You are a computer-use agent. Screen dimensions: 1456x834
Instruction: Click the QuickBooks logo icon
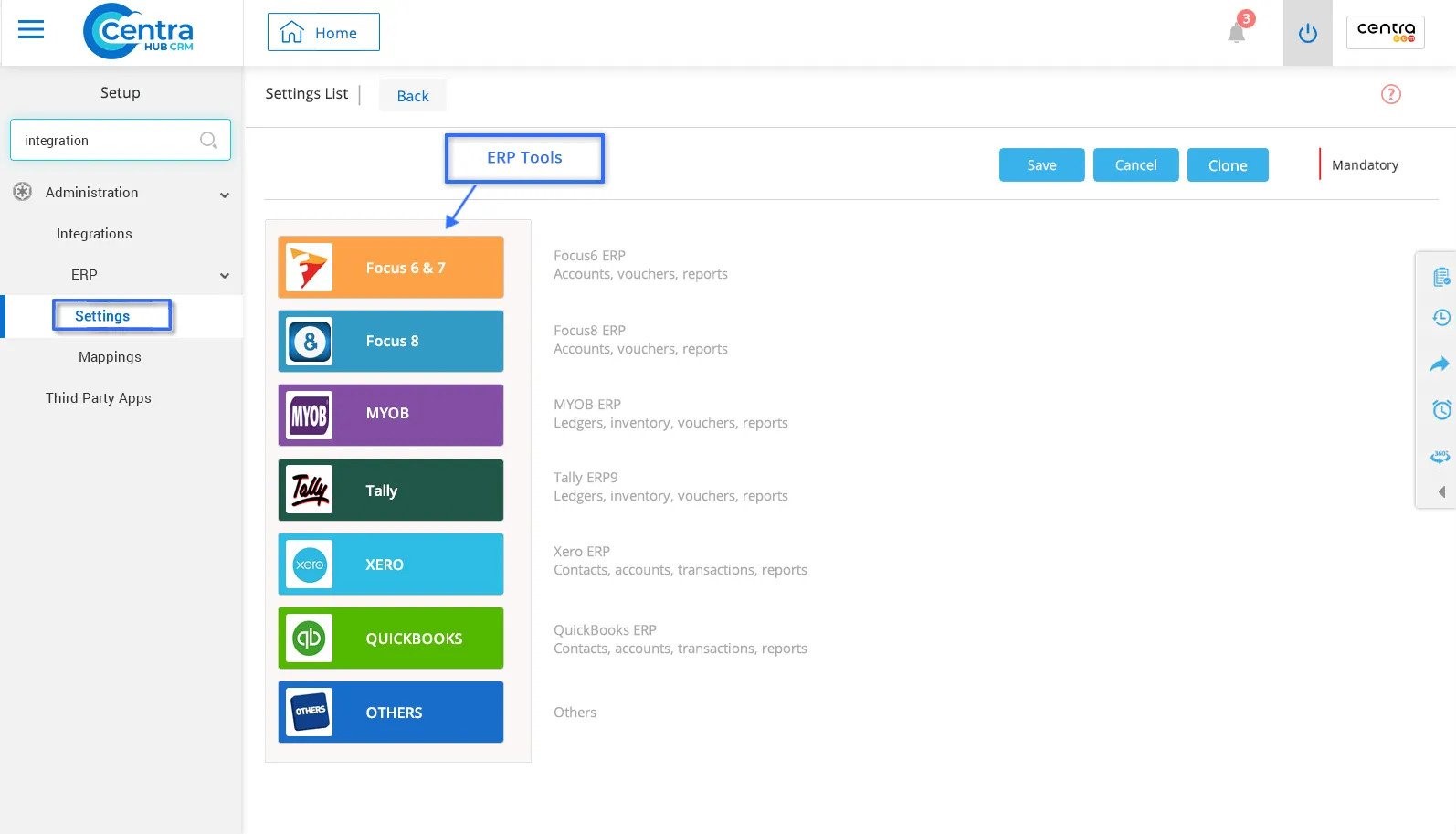[309, 639]
